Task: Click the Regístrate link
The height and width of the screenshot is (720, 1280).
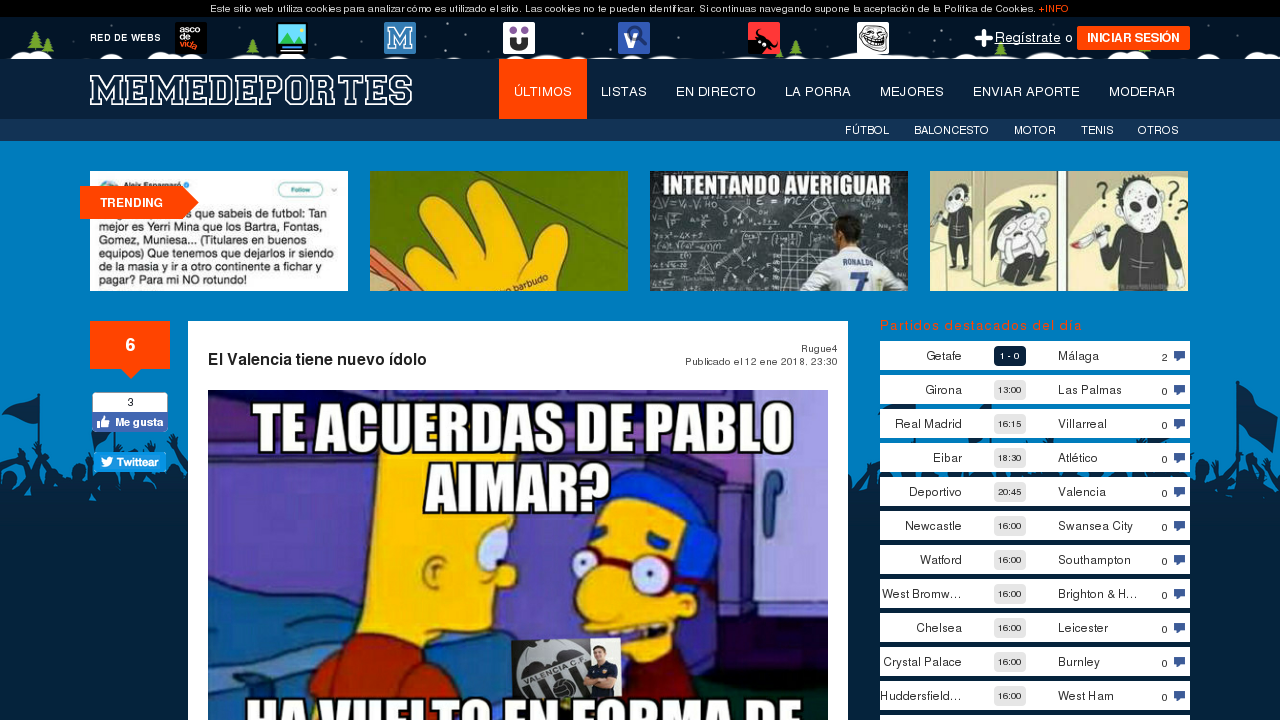Action: 1027,38
